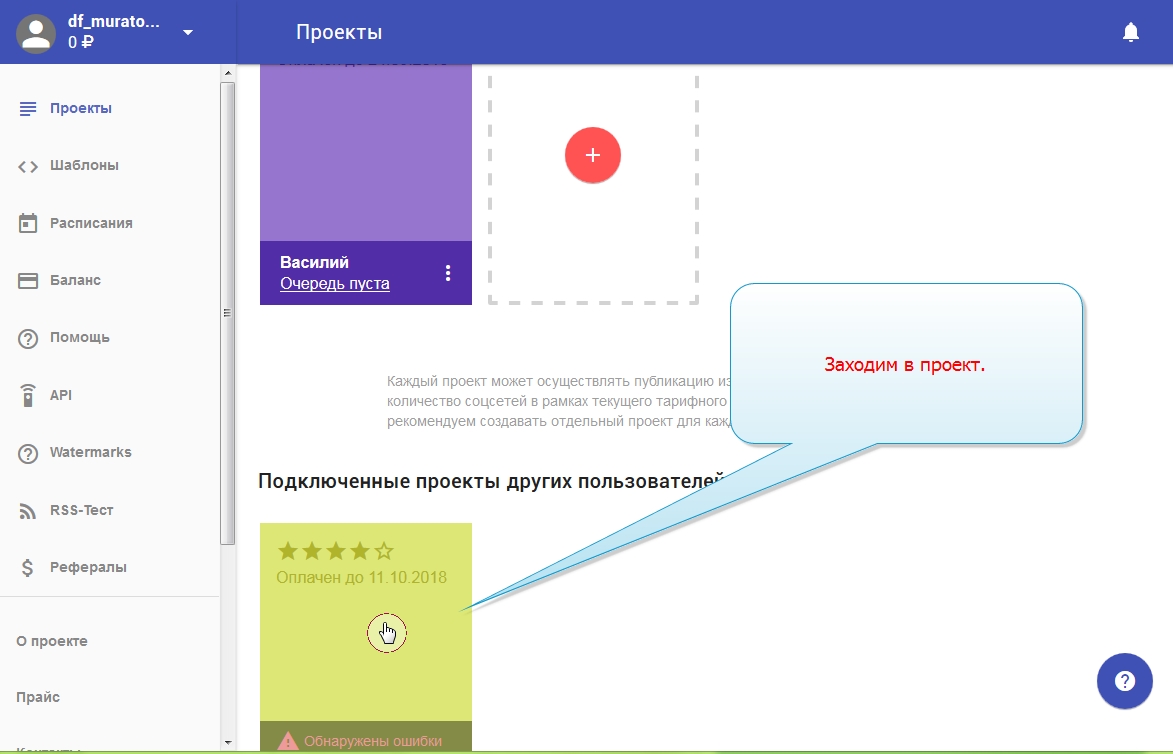Click the Баланс credit card icon
The image size is (1173, 754).
(28, 281)
